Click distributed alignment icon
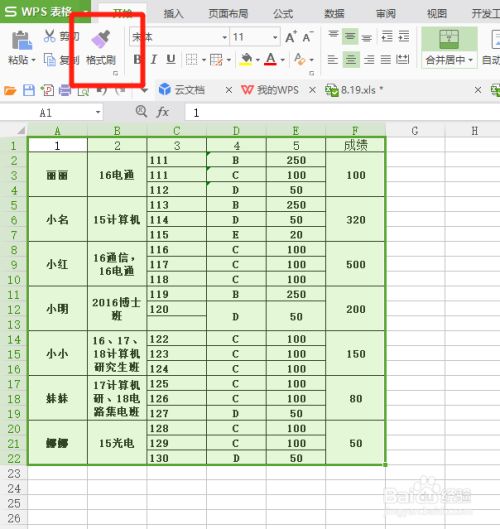500x529 pixels. [x=402, y=60]
